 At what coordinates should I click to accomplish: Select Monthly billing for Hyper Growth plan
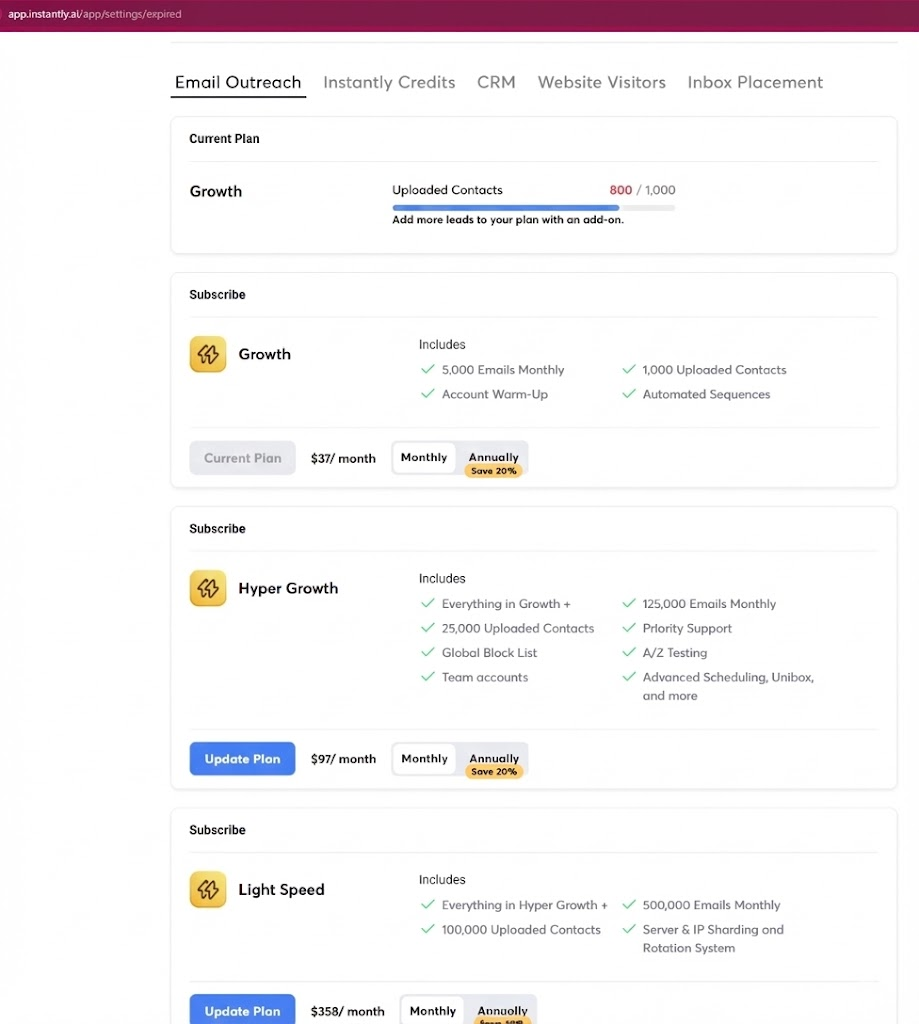[x=424, y=758]
